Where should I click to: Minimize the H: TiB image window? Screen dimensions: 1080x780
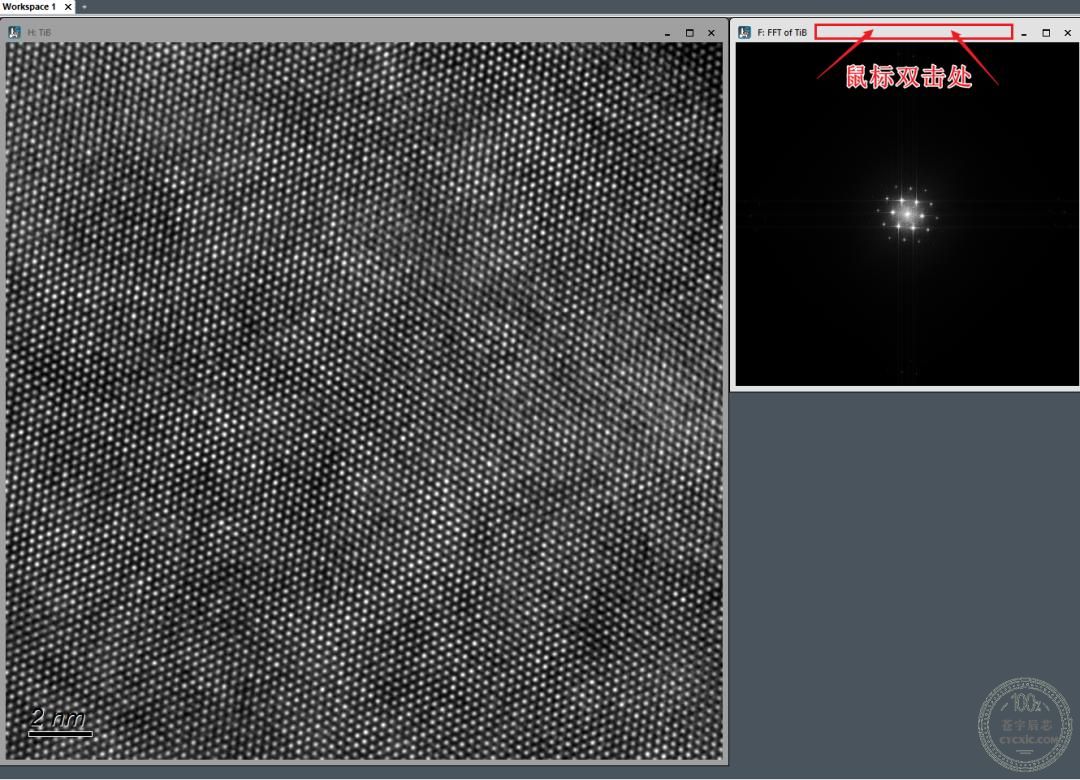pyautogui.click(x=667, y=33)
